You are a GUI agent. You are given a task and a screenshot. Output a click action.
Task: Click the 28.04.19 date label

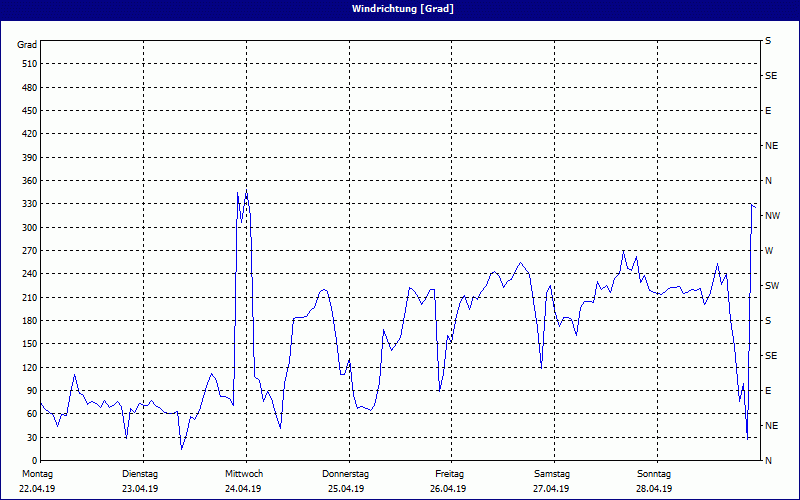(654, 489)
